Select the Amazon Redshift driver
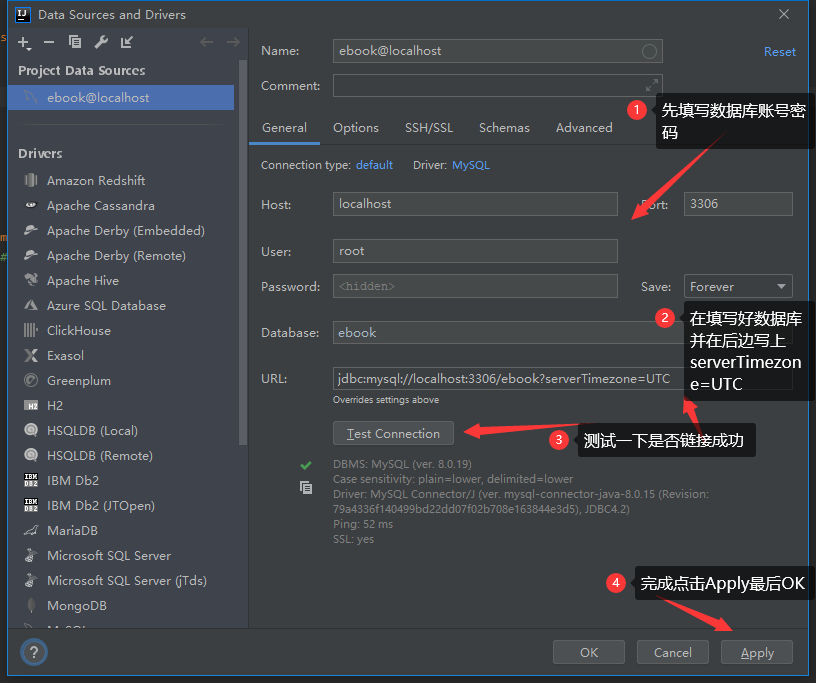Screen dimensions: 816x683 point(96,181)
